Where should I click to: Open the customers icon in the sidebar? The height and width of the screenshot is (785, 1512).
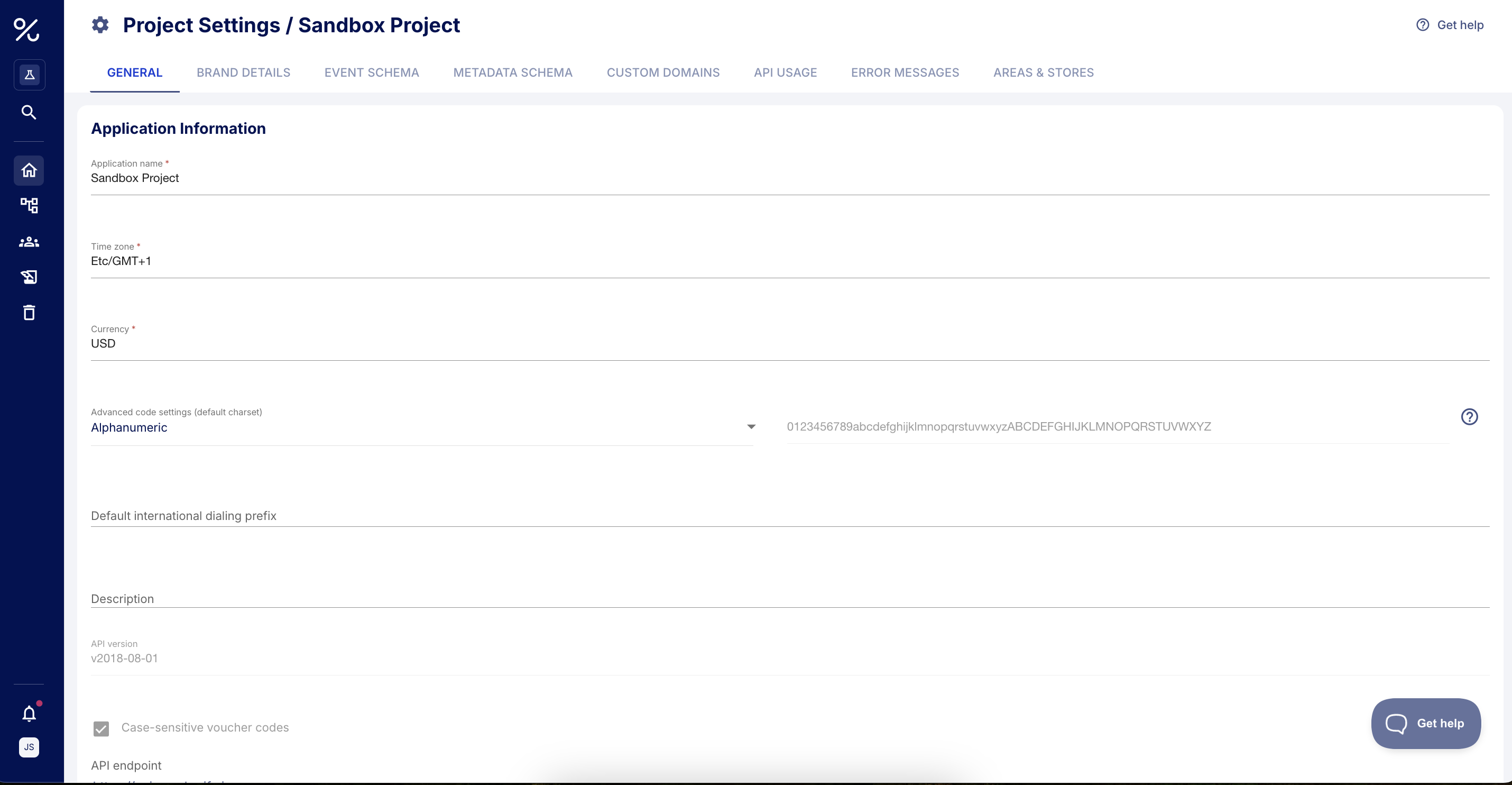click(x=29, y=241)
